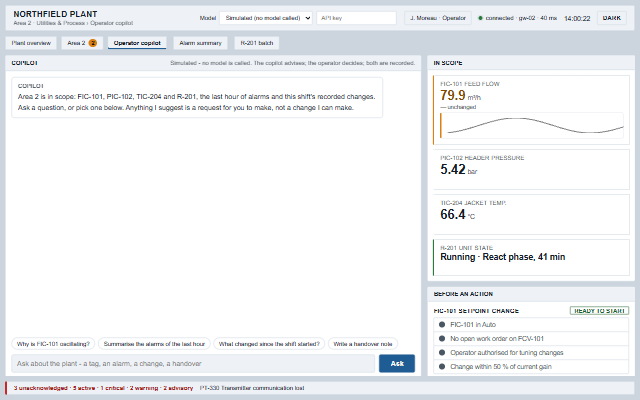640x400 pixels.
Task: Open the PIC-102 header pressure card
Action: click(x=531, y=169)
